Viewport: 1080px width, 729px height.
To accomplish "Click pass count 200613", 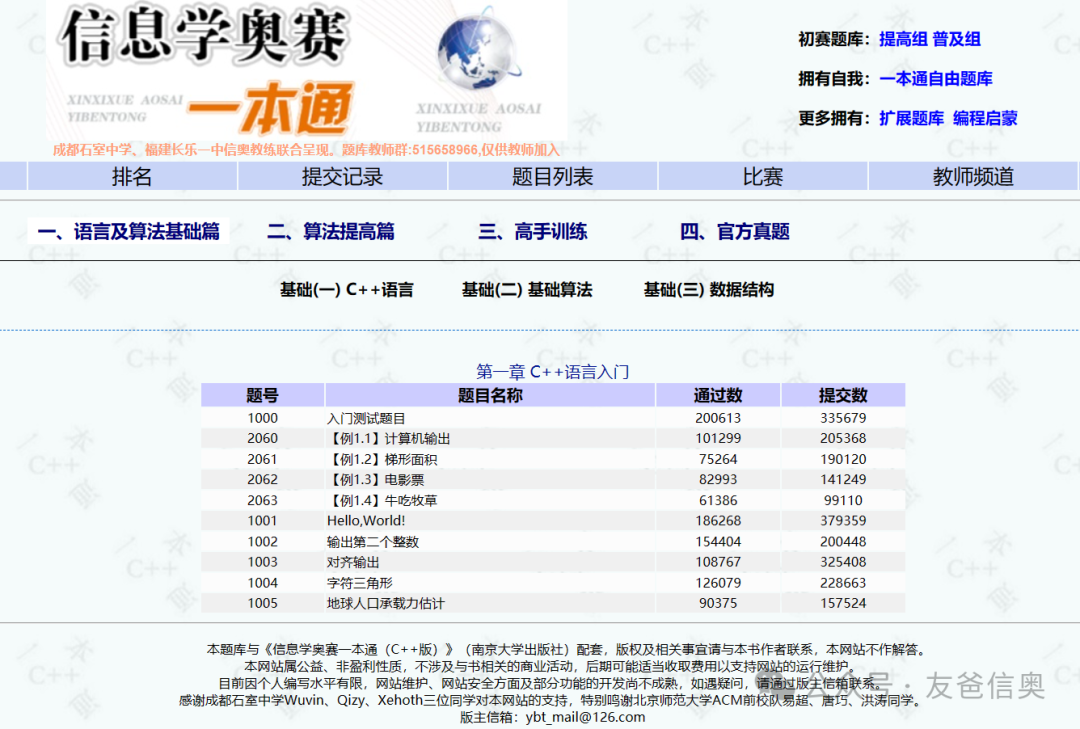I will (x=718, y=418).
